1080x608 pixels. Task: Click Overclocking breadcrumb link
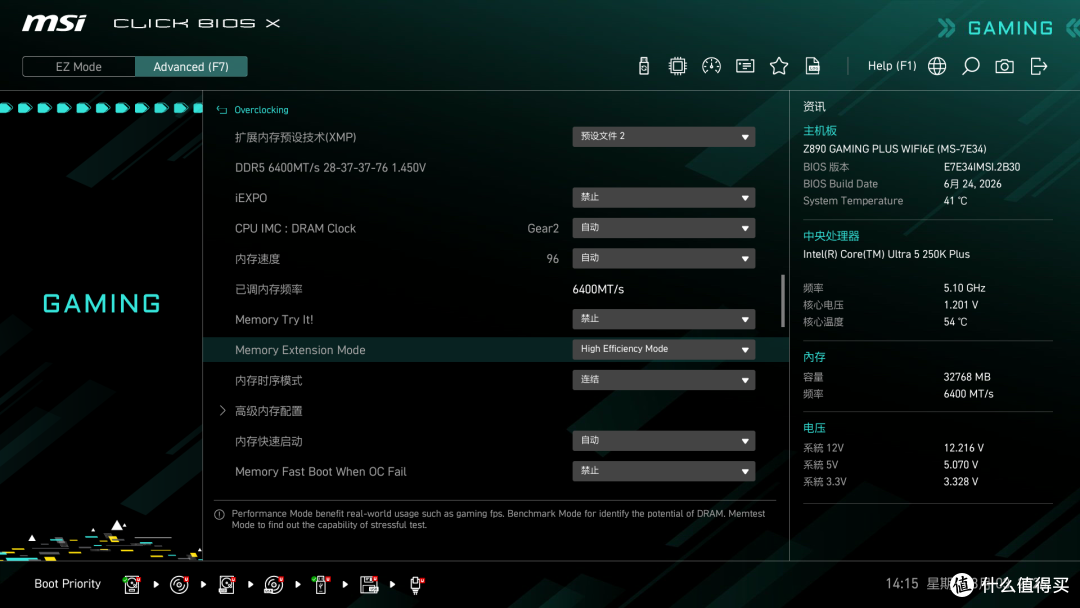coord(261,109)
